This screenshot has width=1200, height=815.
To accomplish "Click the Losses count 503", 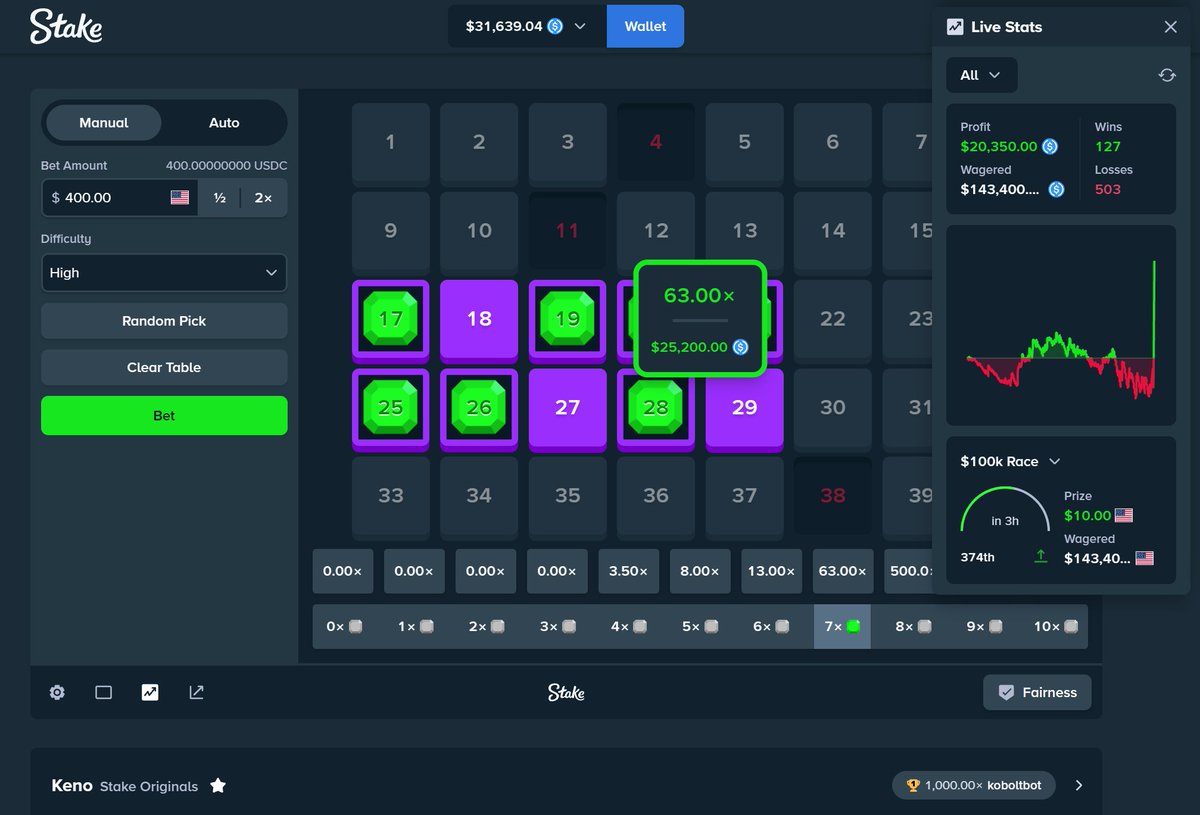I will (x=1108, y=189).
